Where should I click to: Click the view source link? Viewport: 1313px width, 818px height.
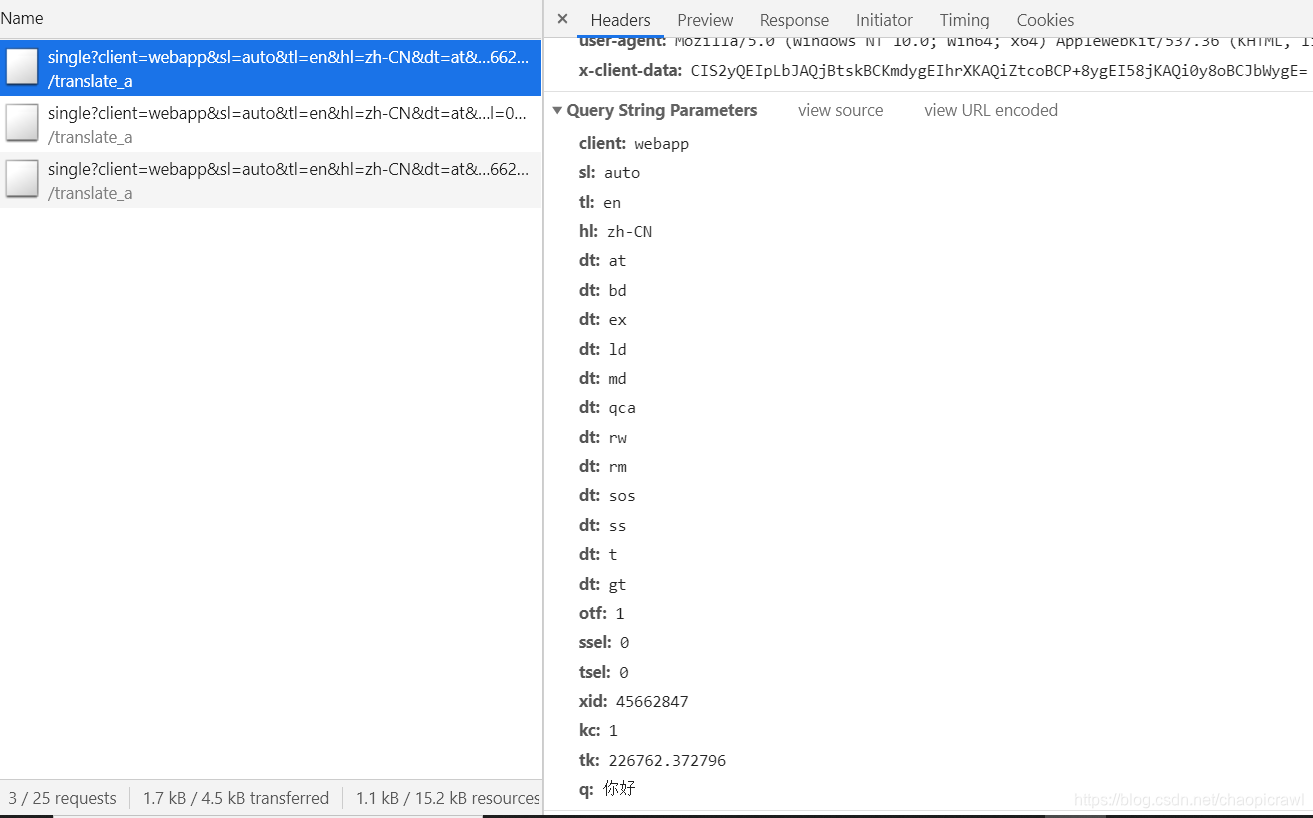click(840, 110)
